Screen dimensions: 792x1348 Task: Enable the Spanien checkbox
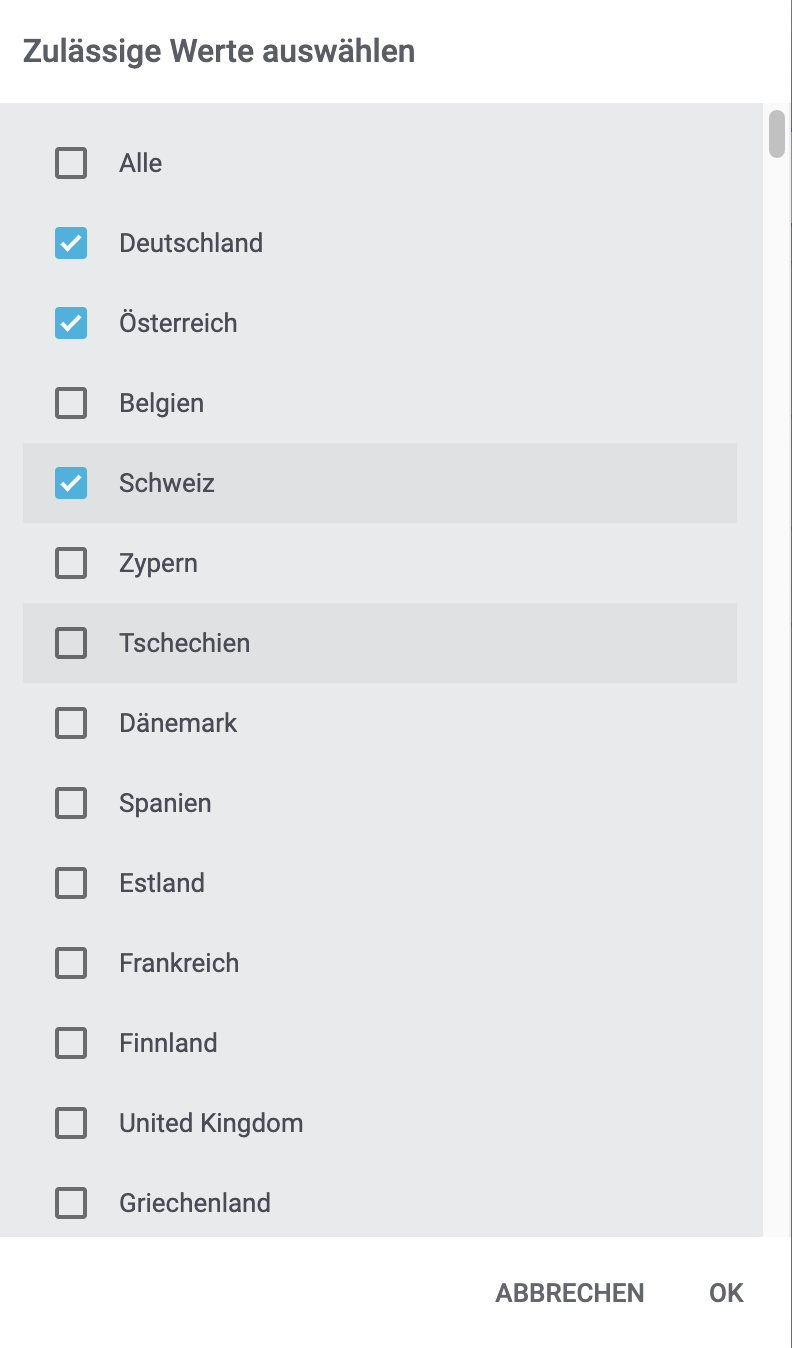tap(71, 803)
